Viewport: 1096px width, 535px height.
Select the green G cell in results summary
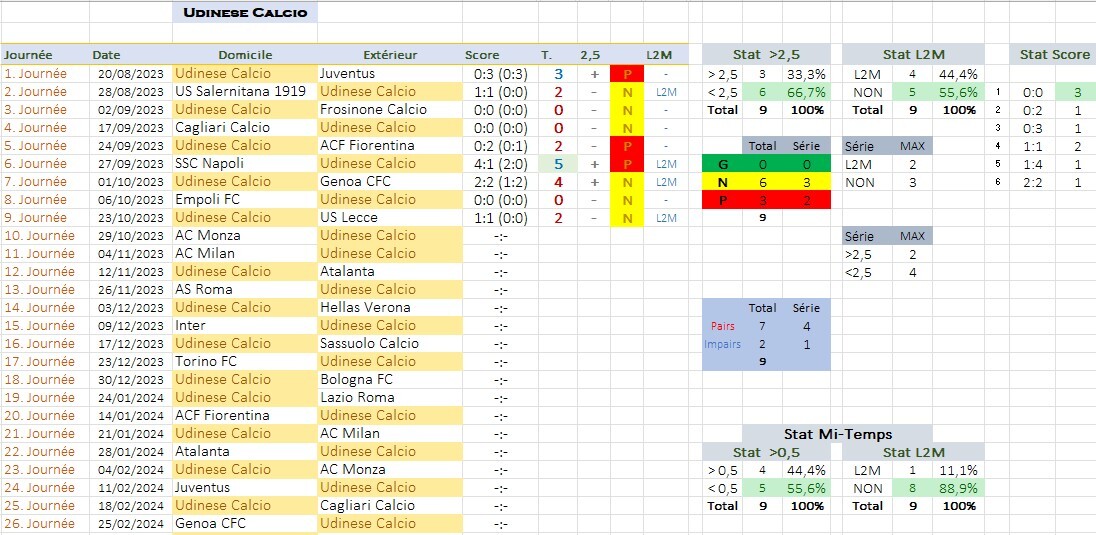tap(723, 164)
